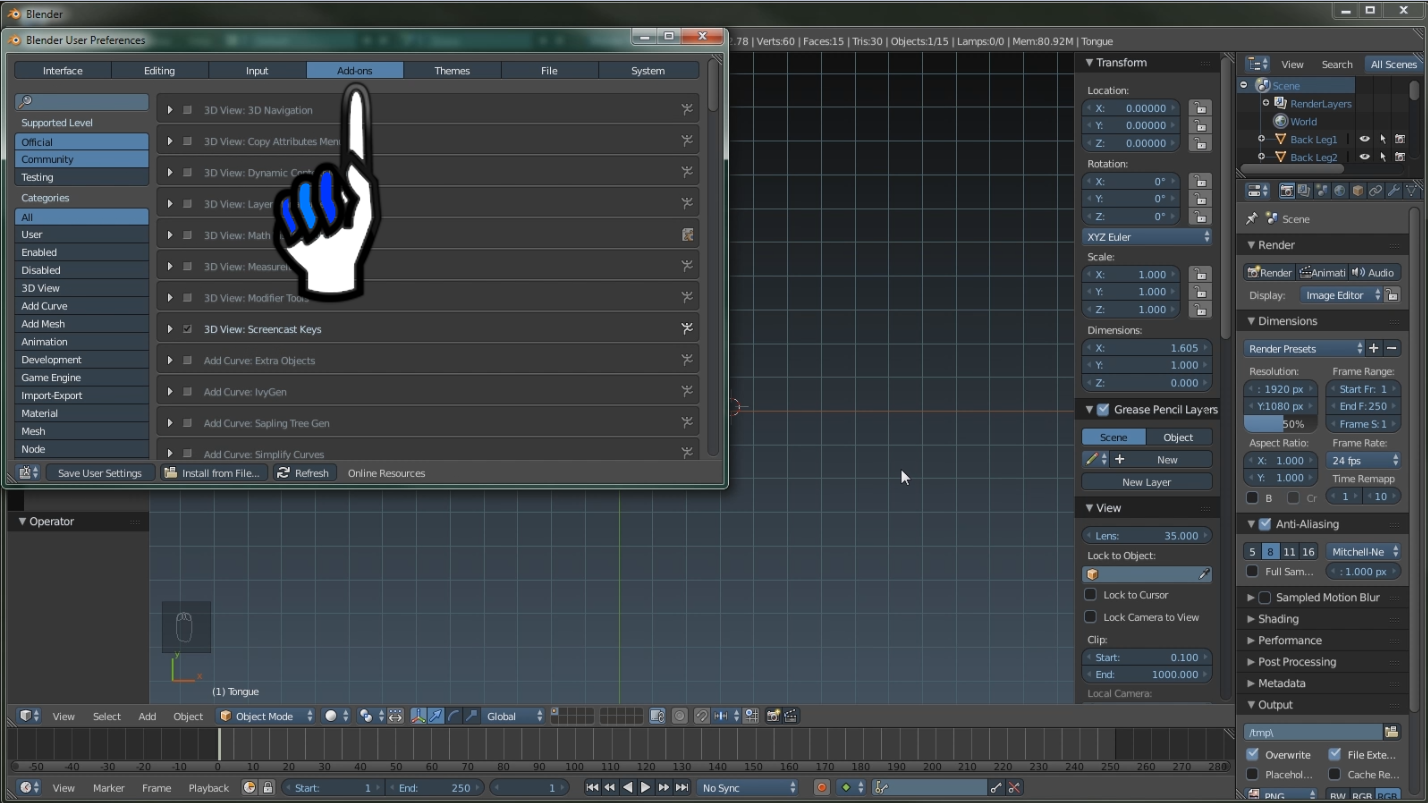Click Install from File button
This screenshot has height=803, width=1428.
[x=214, y=473]
